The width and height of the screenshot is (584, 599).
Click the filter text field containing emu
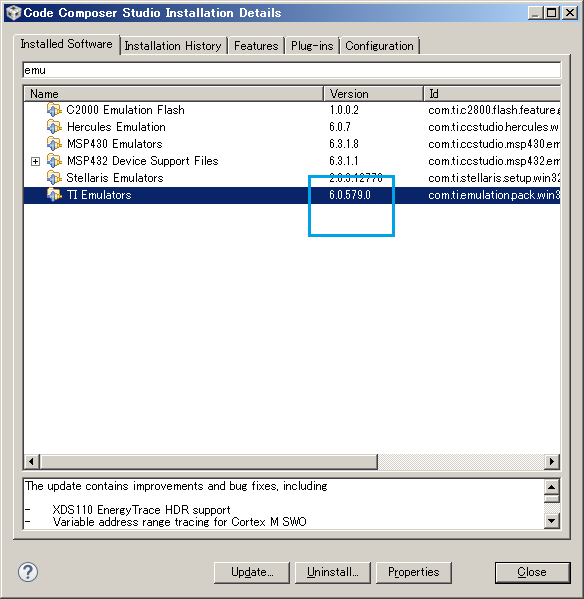[292, 70]
